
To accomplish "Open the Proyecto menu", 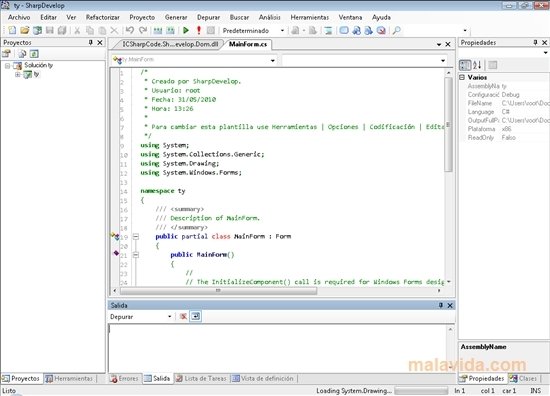I will coord(142,17).
